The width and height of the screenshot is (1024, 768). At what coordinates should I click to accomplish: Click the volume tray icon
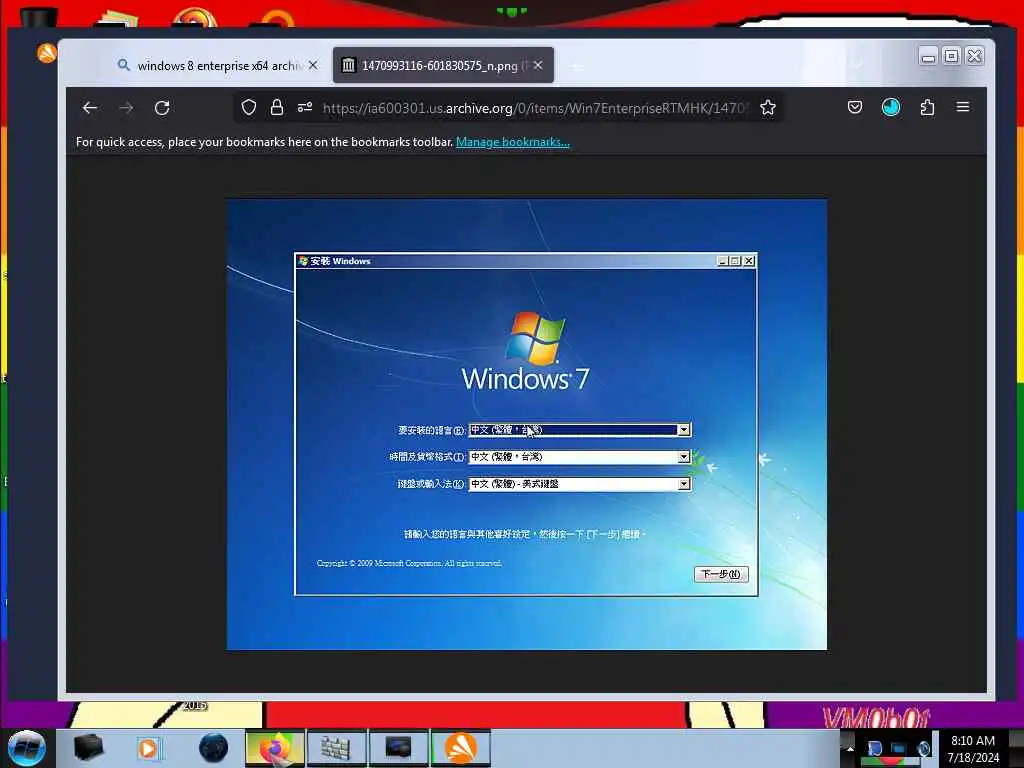[x=923, y=748]
